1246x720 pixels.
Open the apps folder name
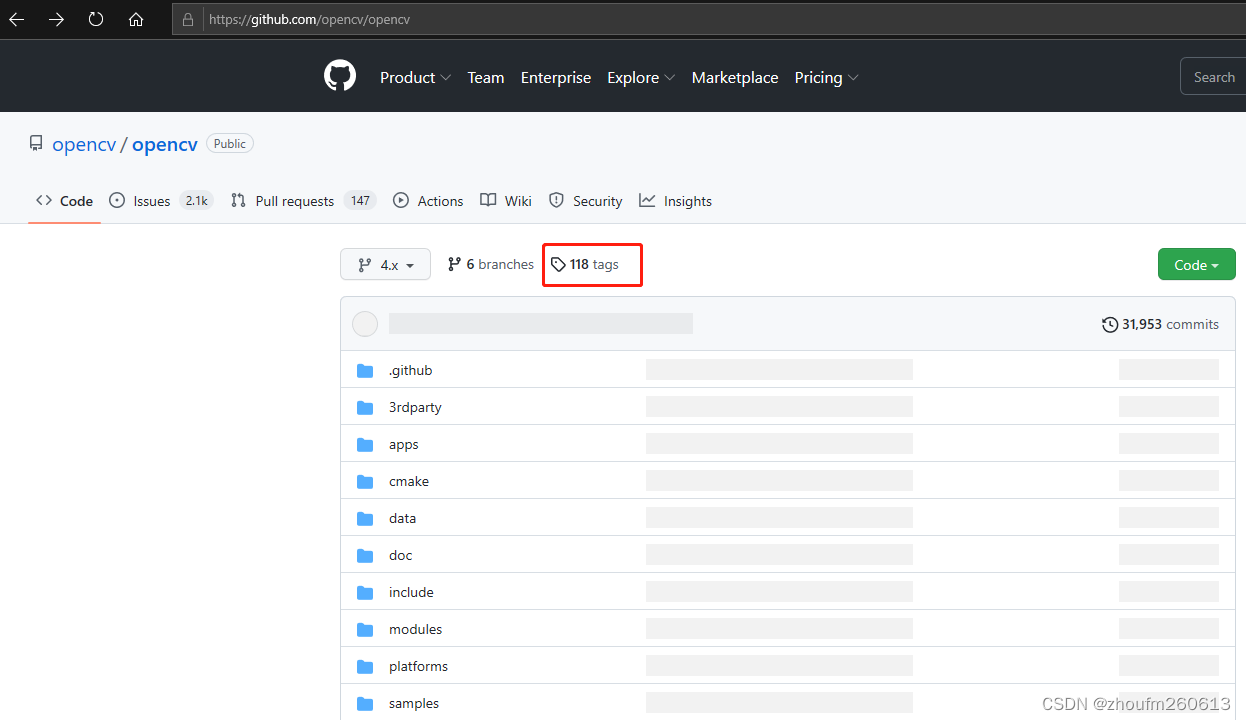coord(404,445)
